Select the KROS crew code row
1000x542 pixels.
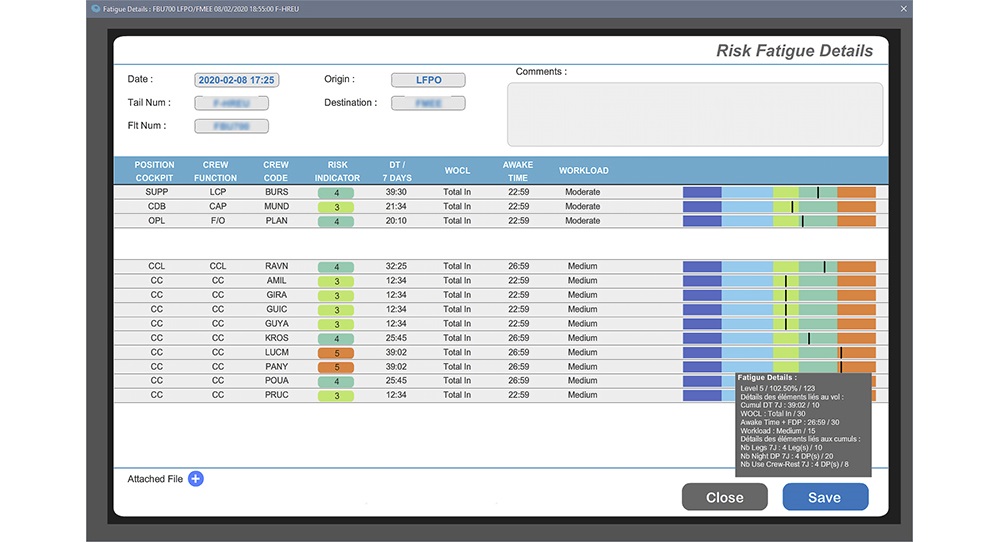(x=276, y=338)
